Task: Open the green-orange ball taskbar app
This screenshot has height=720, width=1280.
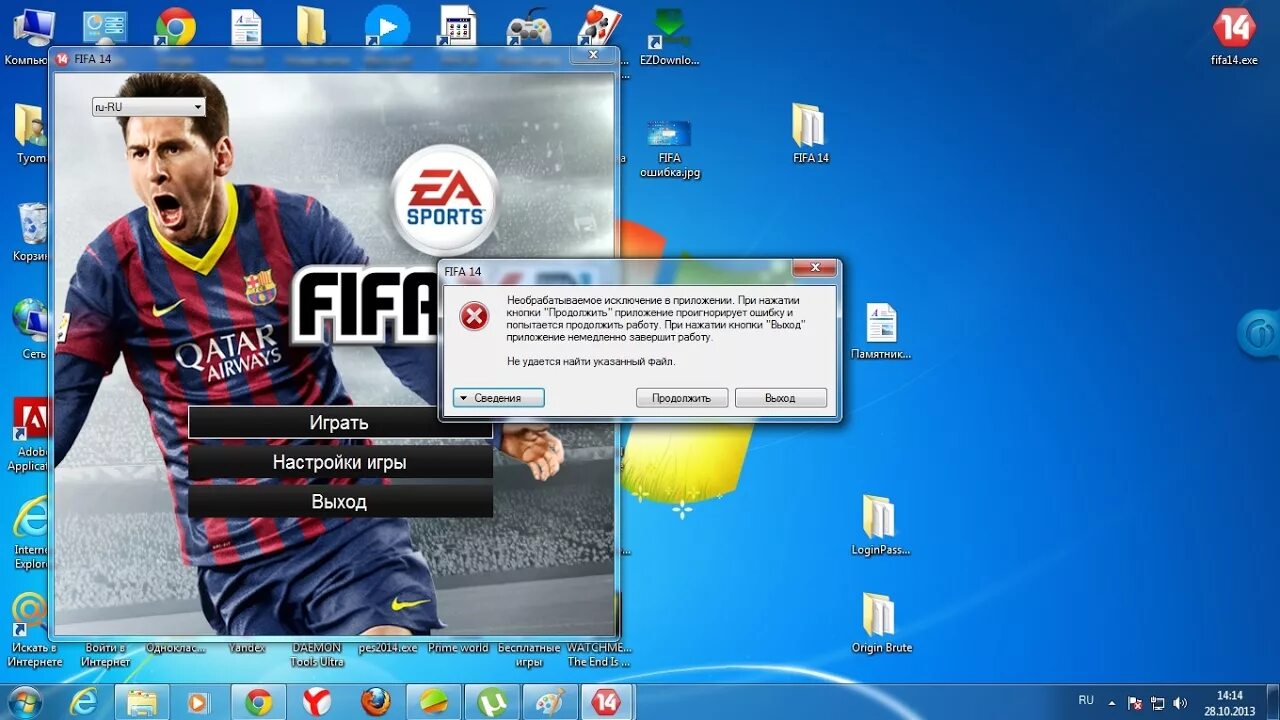Action: pyautogui.click(x=433, y=703)
